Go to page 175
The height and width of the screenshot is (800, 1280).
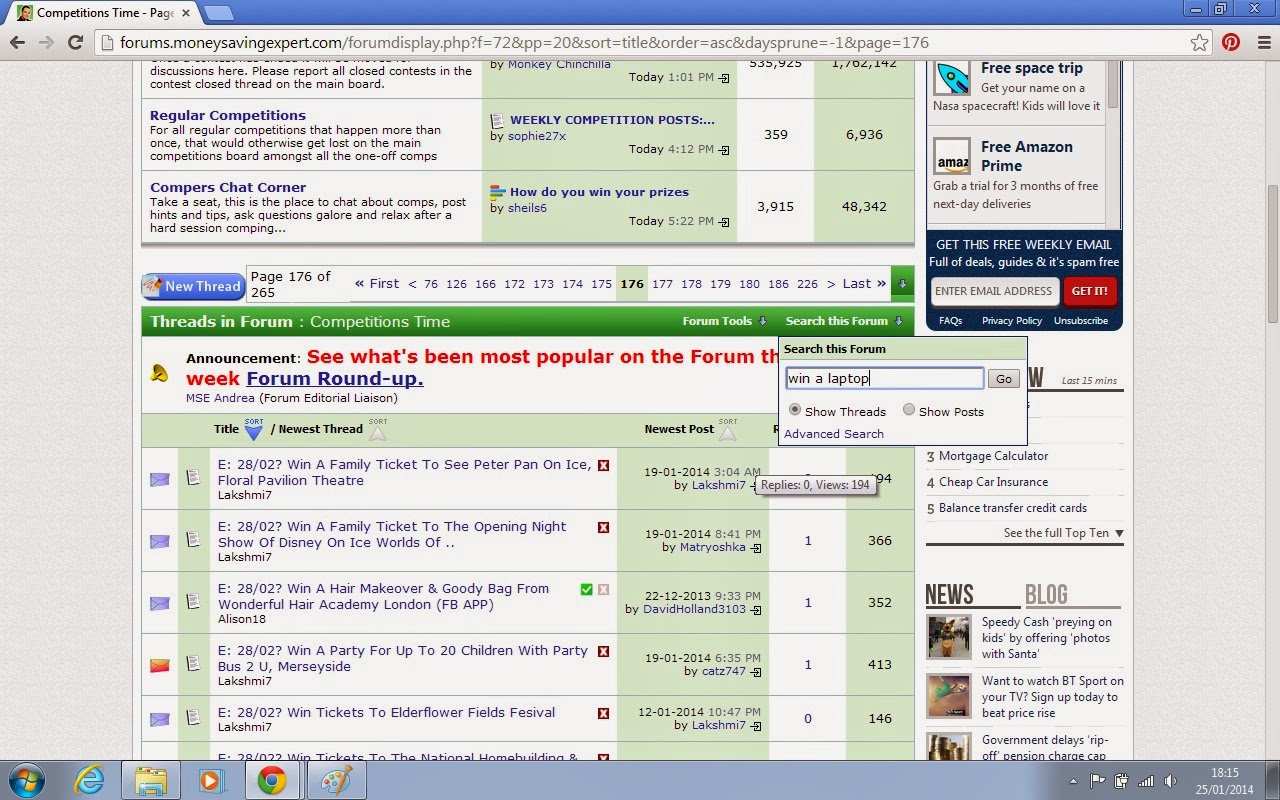(601, 284)
